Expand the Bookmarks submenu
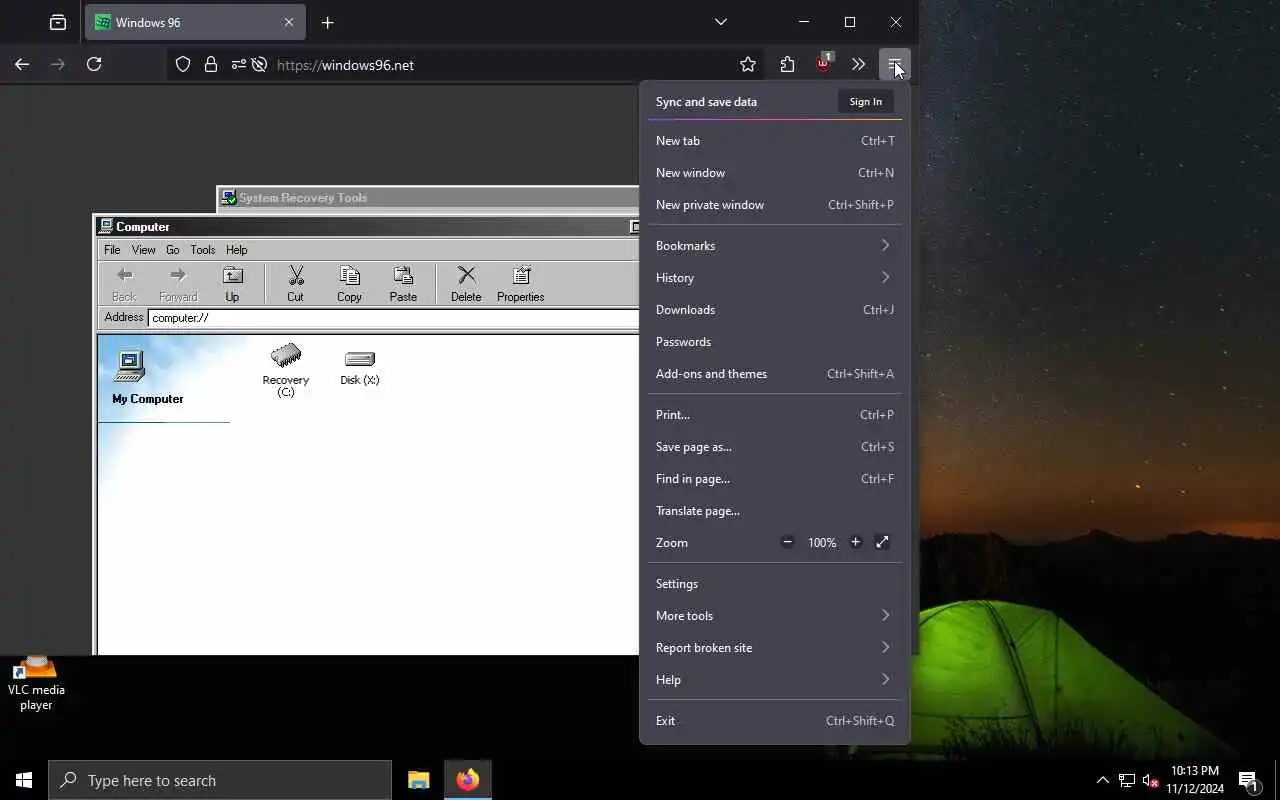This screenshot has width=1280, height=800. click(774, 245)
